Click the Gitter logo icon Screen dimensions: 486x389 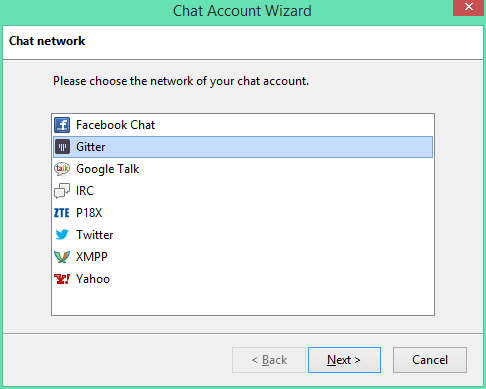(x=62, y=147)
